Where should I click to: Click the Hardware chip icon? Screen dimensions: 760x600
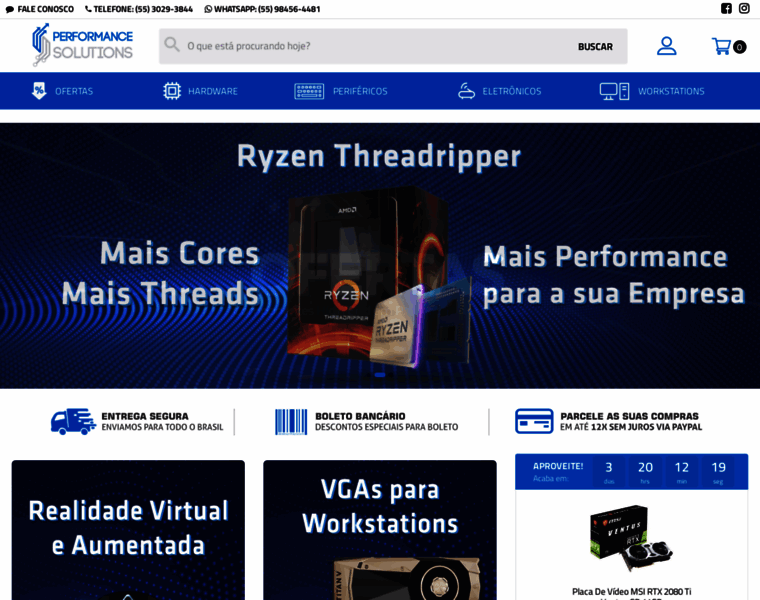click(172, 91)
